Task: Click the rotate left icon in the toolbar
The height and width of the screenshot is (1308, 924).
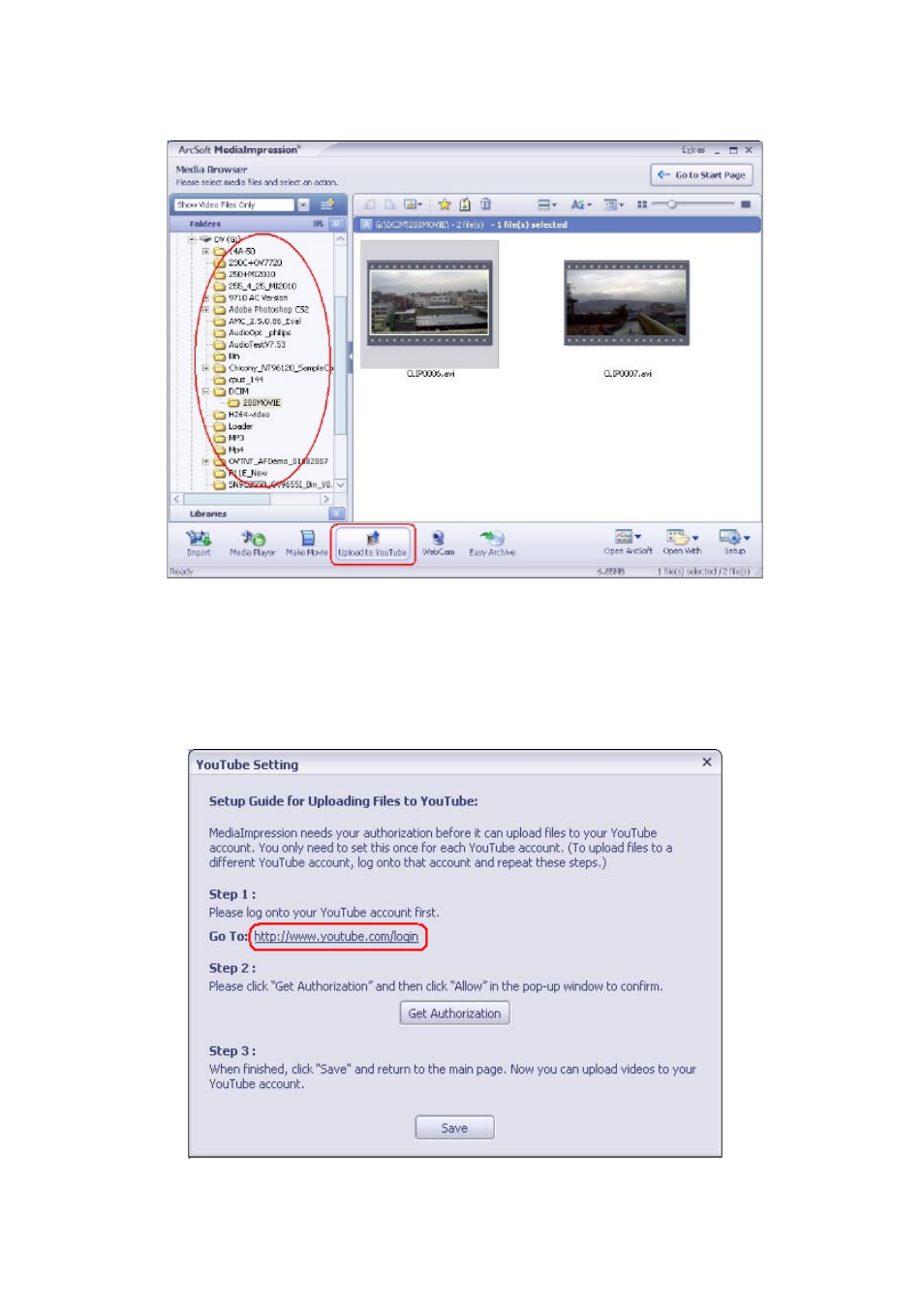Action: [x=369, y=204]
